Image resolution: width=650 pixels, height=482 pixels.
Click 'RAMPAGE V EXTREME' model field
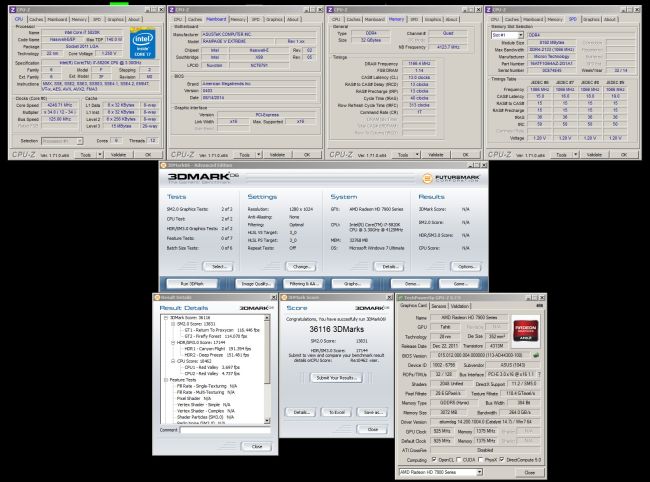point(238,41)
